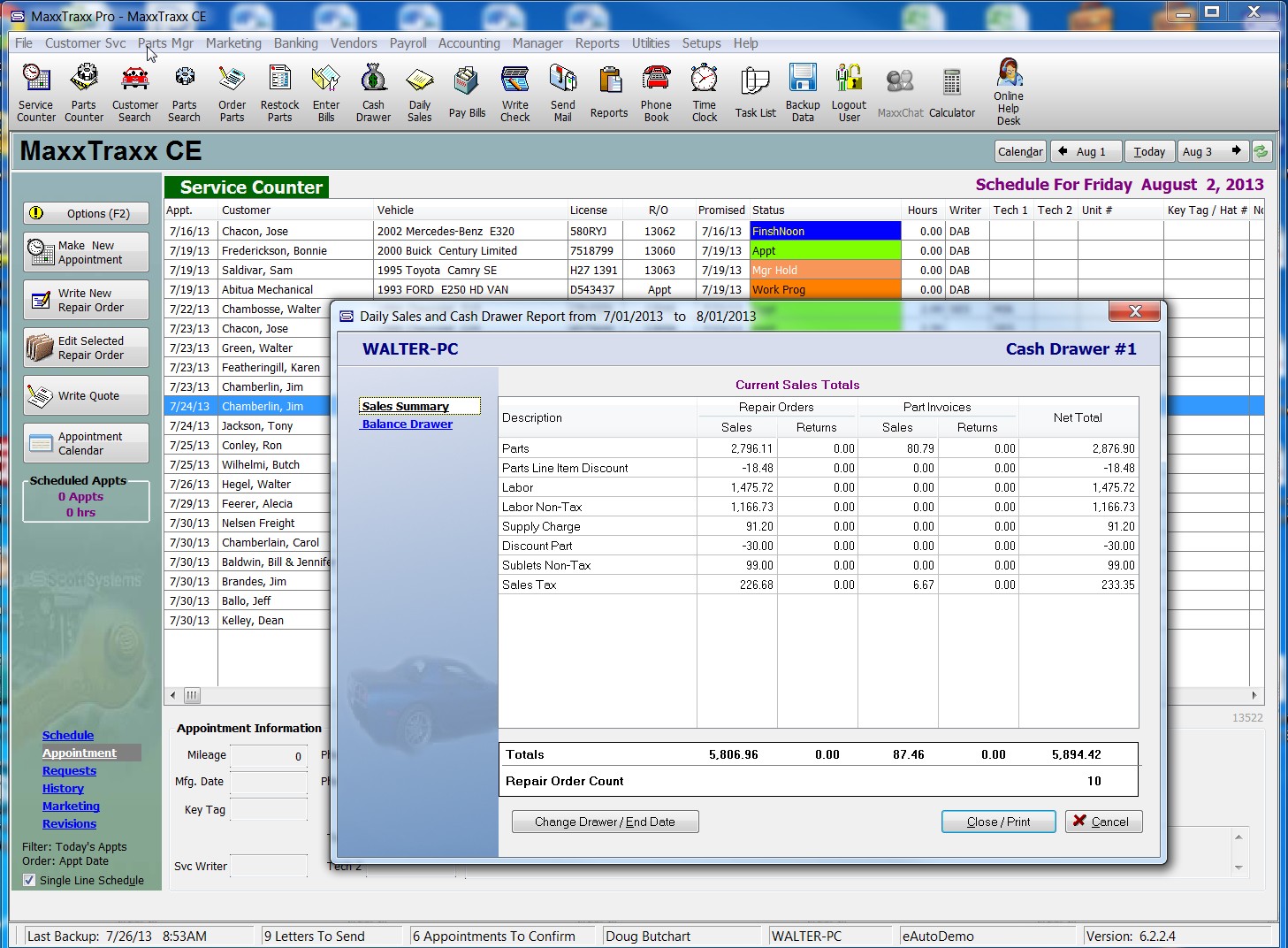1288x948 pixels.
Task: Click the Close / Print button
Action: tap(998, 822)
